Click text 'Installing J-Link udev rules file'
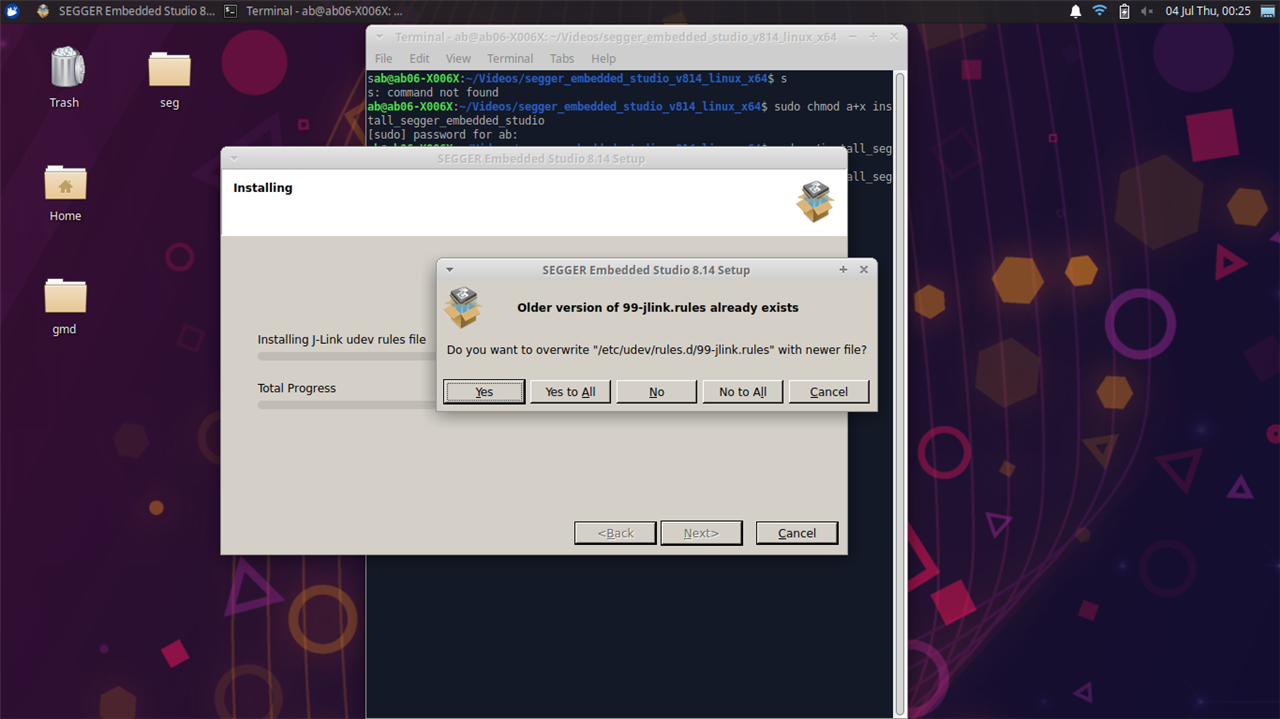Viewport: 1280px width, 719px height. (342, 340)
